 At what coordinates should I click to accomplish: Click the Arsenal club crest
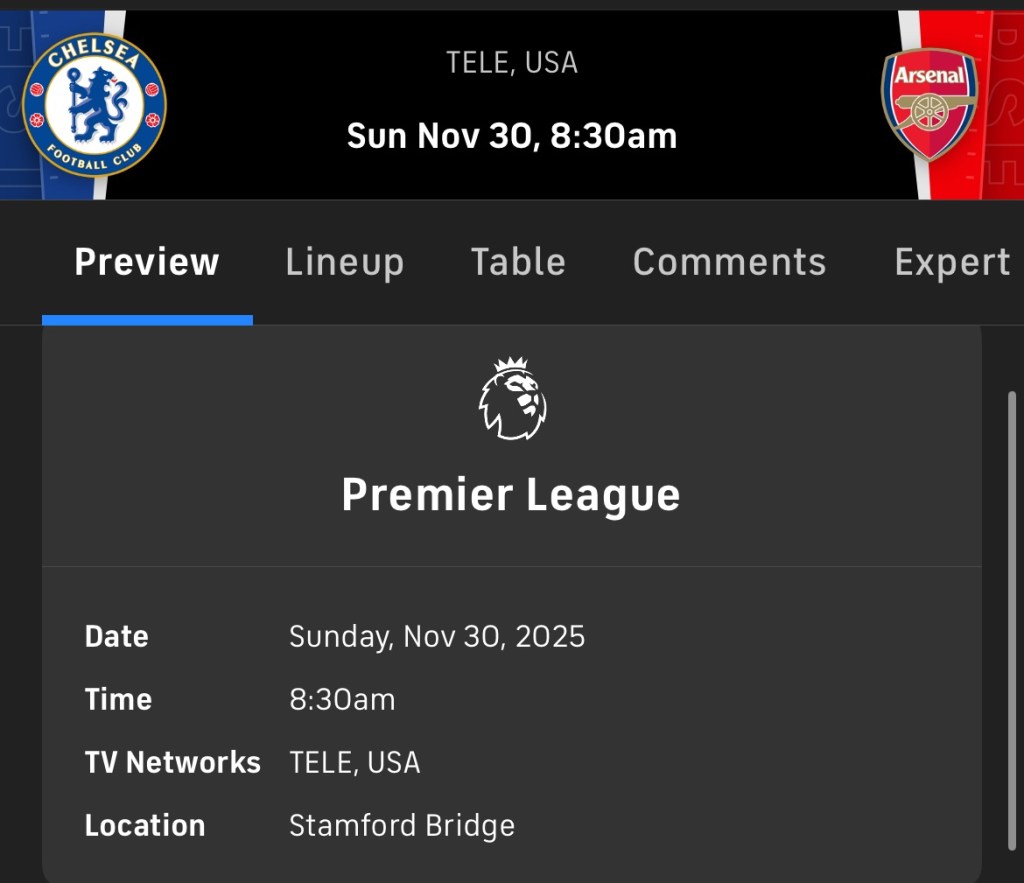tap(930, 105)
